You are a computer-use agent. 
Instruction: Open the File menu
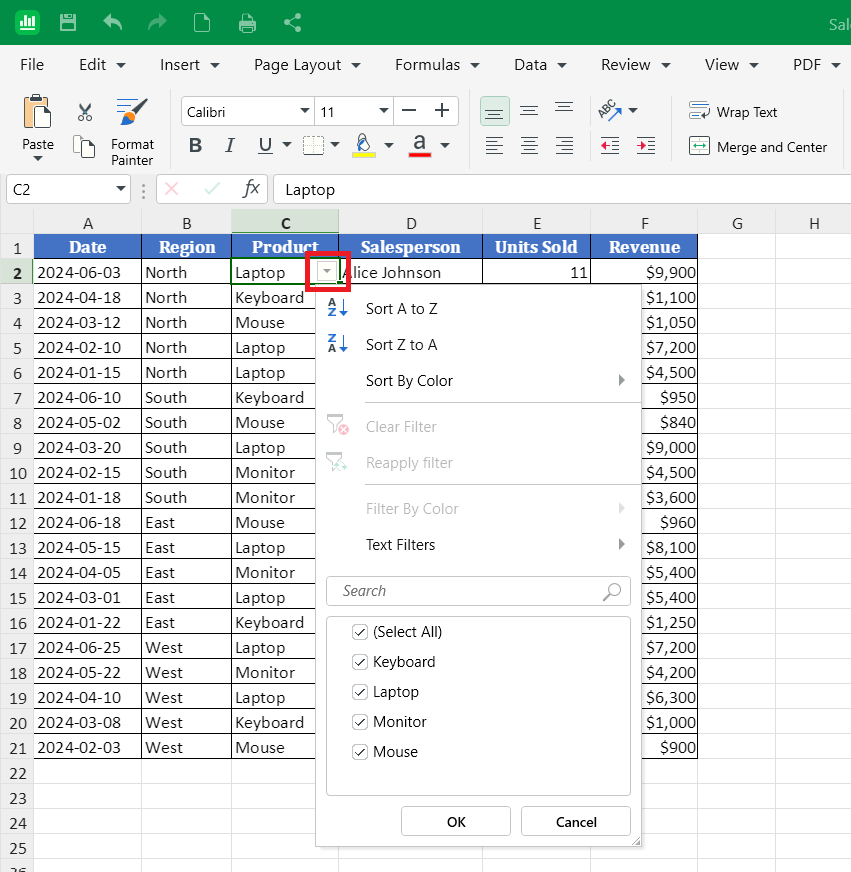[x=32, y=65]
